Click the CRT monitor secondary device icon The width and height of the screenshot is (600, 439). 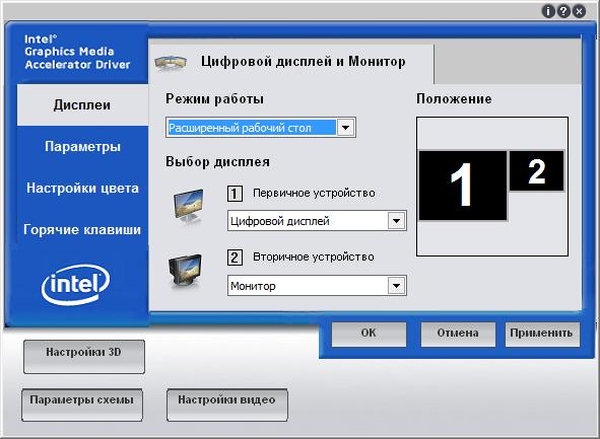tap(185, 270)
